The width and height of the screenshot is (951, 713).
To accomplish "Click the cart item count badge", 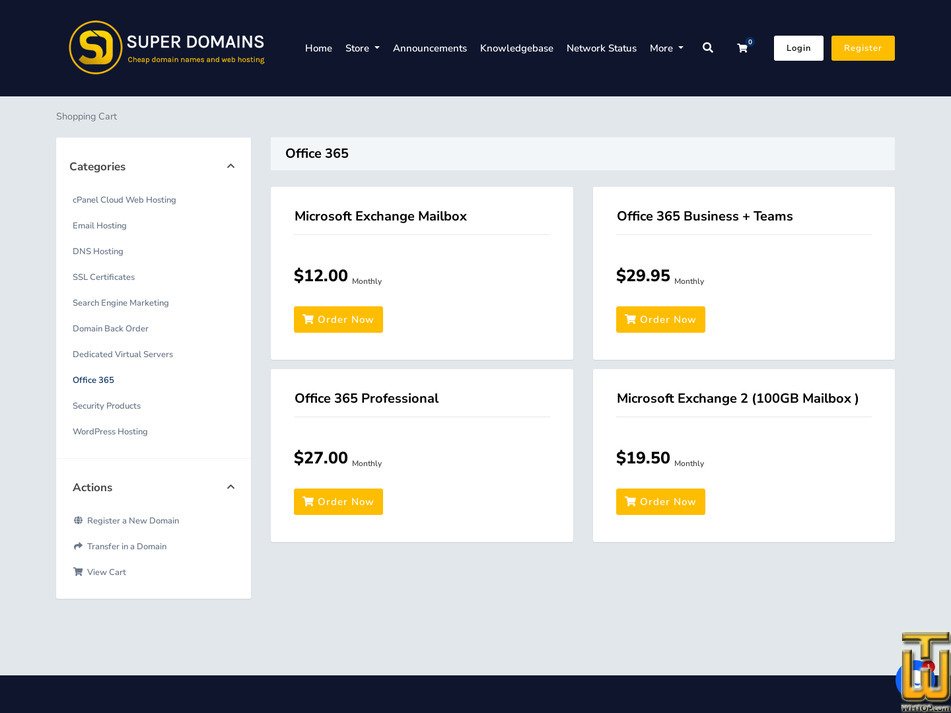I will coord(750,42).
